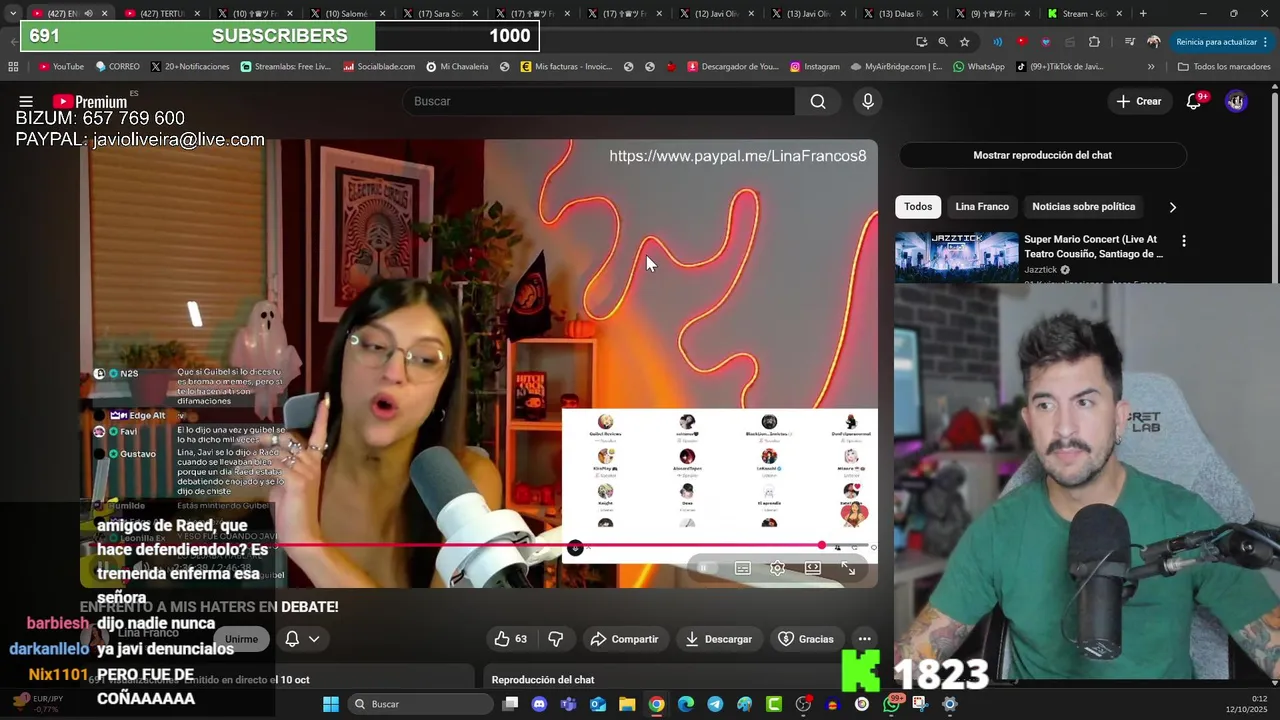
Task: Open YouTube notifications bell with 9+ badge
Action: click(x=1194, y=101)
